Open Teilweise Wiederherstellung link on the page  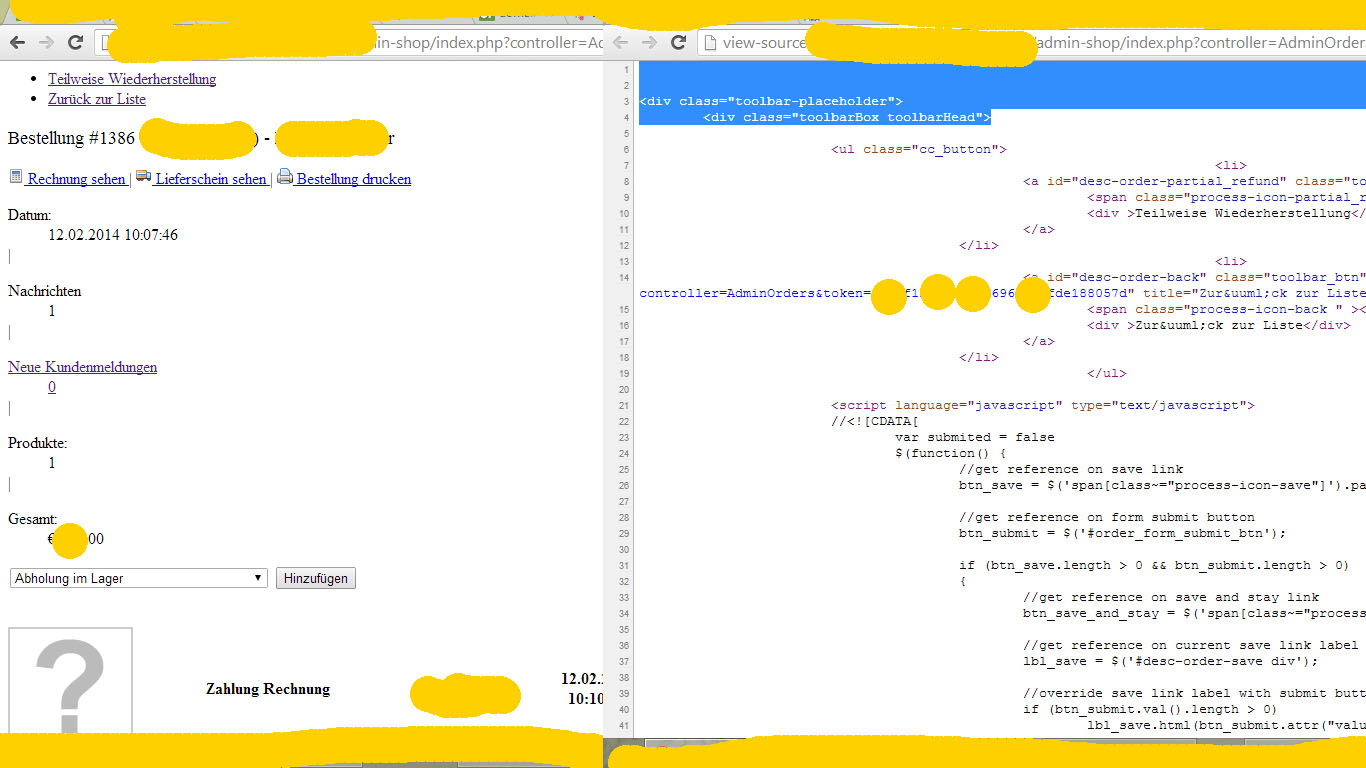coord(132,79)
